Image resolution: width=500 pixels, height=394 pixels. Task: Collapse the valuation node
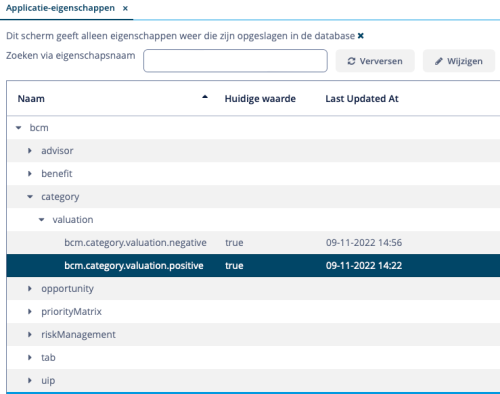pos(42,220)
